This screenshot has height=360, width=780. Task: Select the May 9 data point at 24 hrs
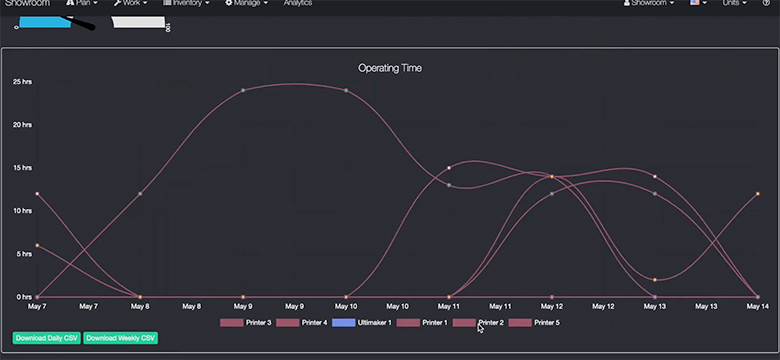pos(243,90)
